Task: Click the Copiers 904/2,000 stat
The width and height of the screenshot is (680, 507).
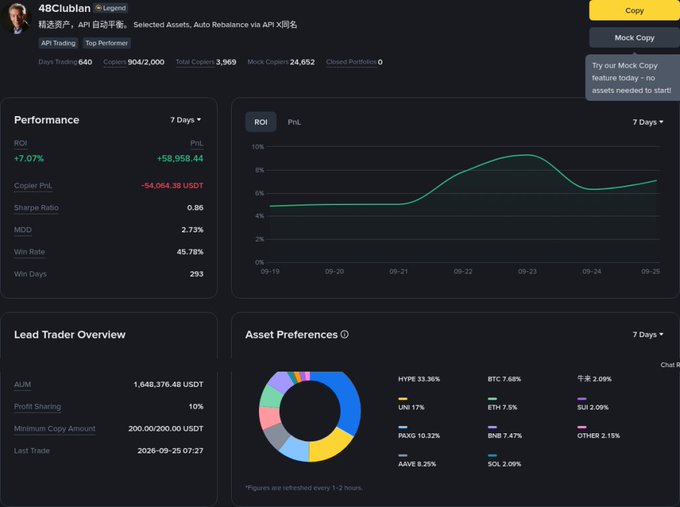Action: [134, 62]
